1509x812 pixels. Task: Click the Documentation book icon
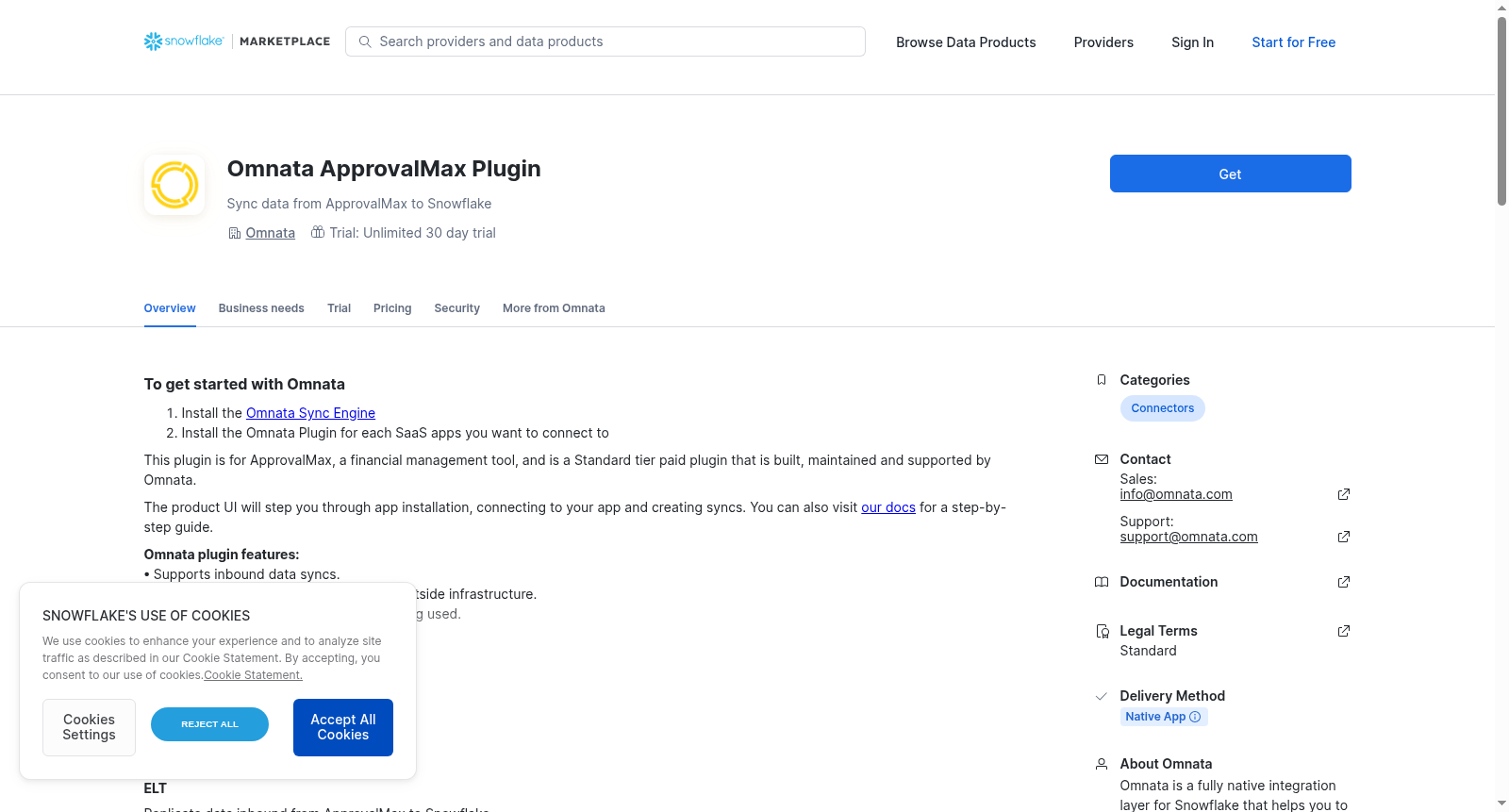point(1102,582)
